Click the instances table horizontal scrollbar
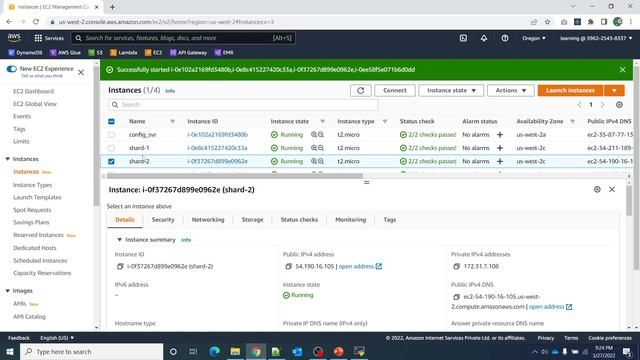The height and width of the screenshot is (360, 640). coord(235,176)
